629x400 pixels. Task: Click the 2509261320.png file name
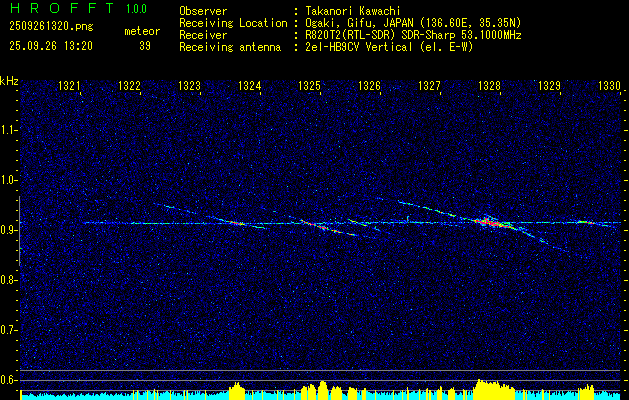[51, 26]
